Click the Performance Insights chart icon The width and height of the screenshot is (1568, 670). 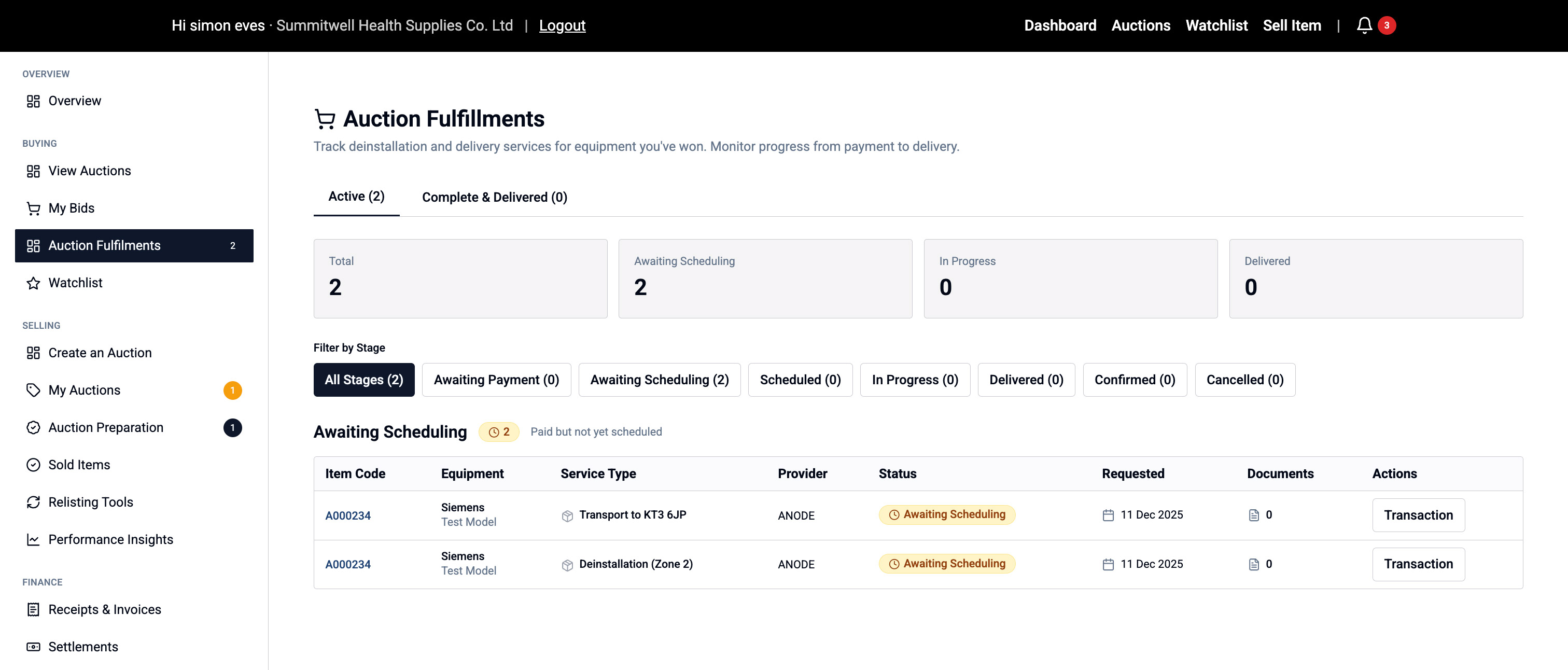tap(33, 540)
